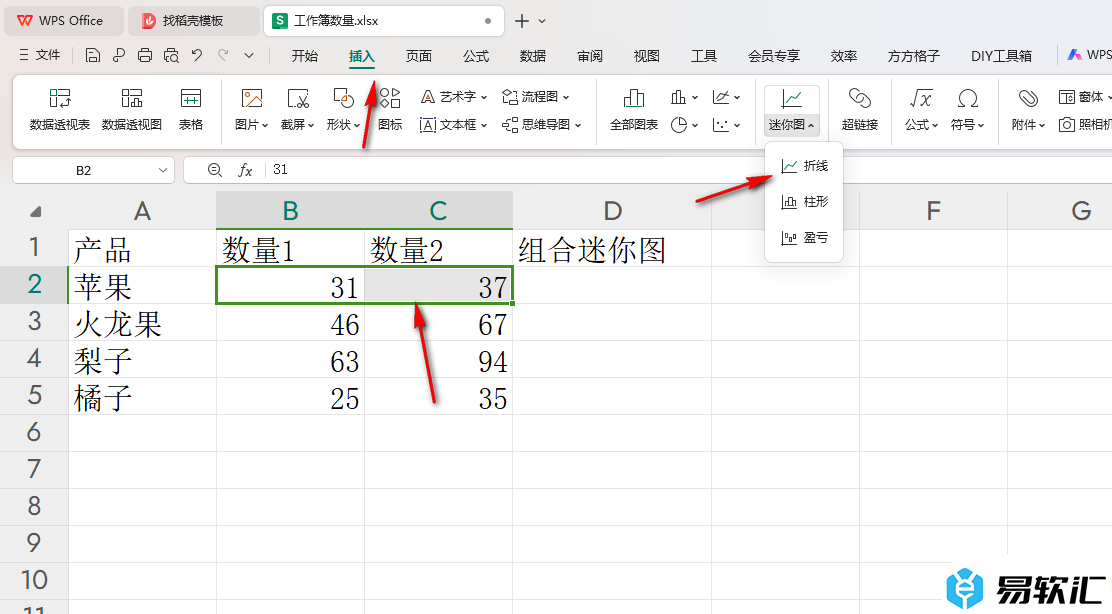Switch to the 页面 ribbon tab

coord(418,56)
